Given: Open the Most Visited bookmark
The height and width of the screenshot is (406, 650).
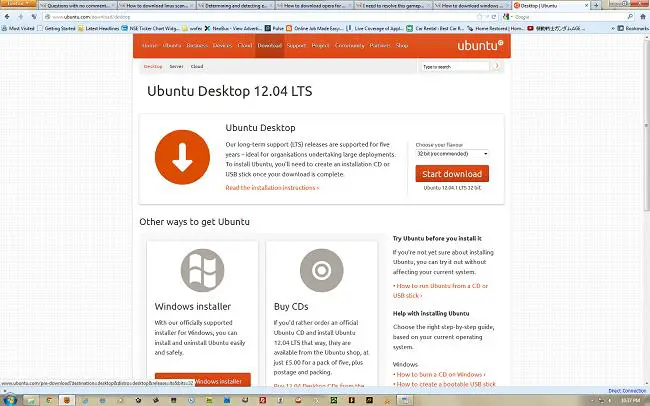Looking at the screenshot, I should (18, 28).
